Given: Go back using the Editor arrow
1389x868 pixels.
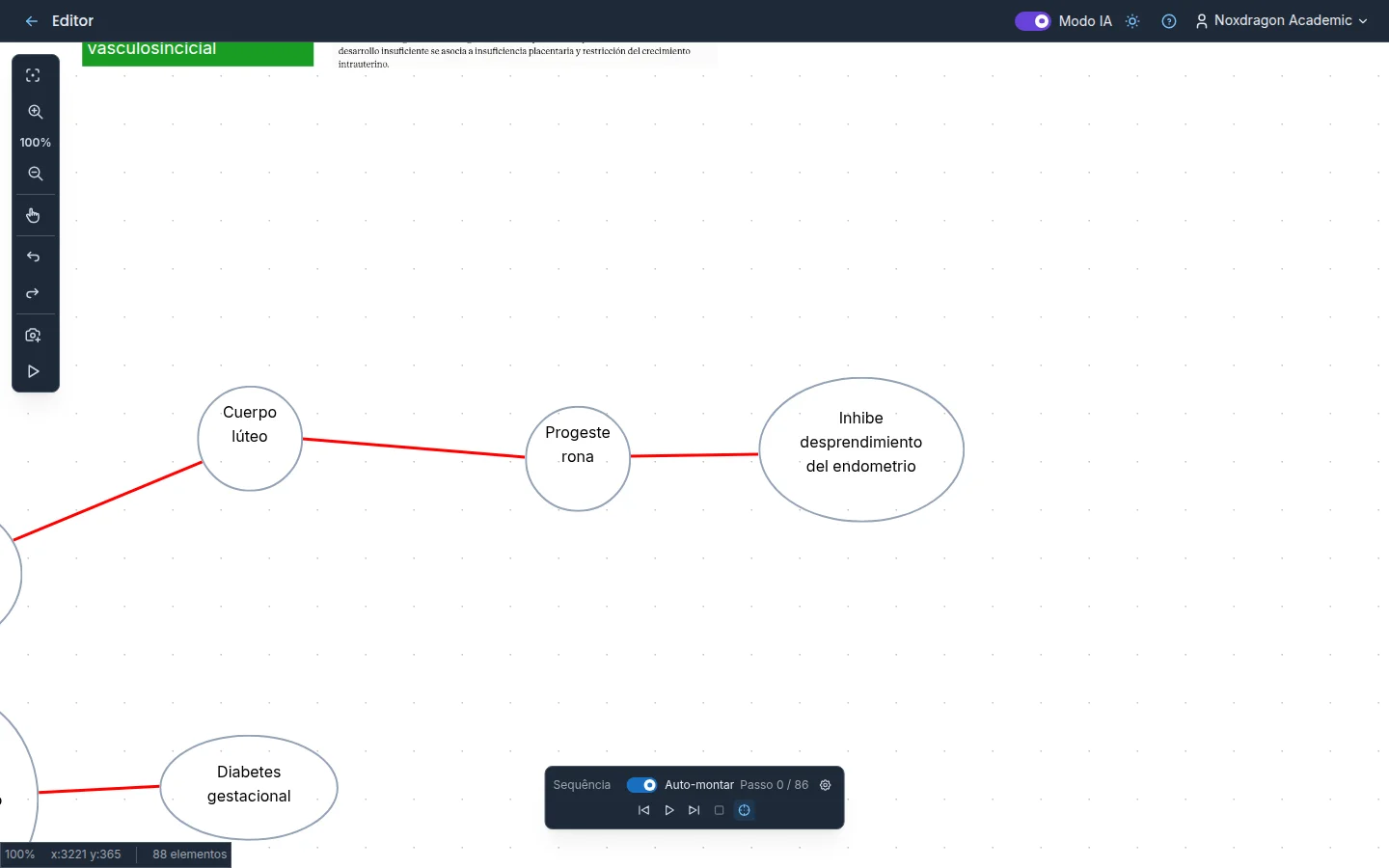Looking at the screenshot, I should click(32, 21).
